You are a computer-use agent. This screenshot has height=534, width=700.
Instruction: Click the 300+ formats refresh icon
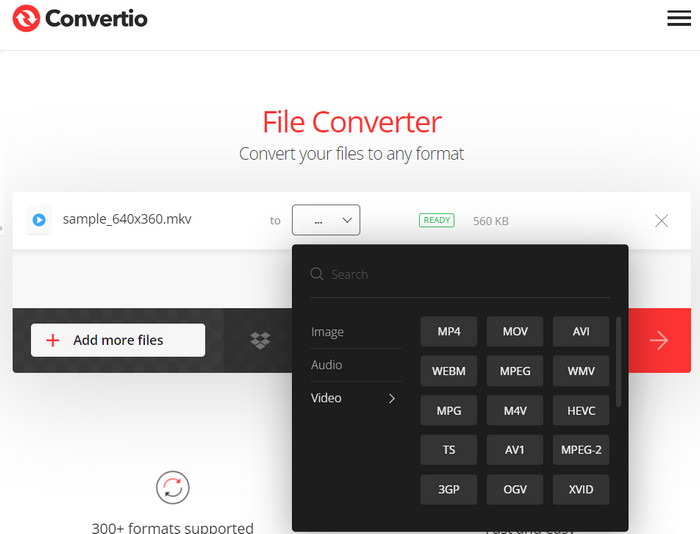click(x=173, y=487)
